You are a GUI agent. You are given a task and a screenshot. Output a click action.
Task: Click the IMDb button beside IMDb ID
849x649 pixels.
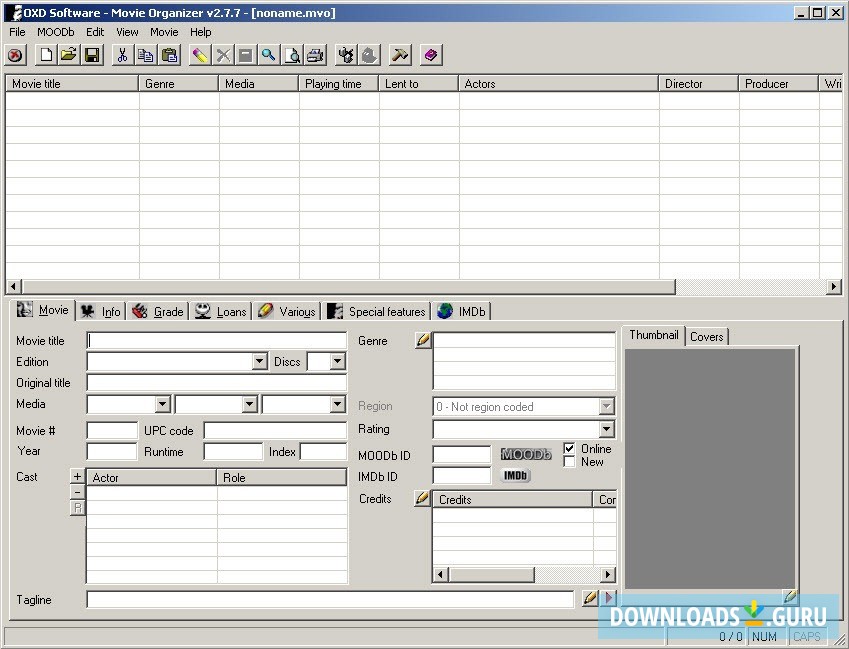[x=516, y=475]
